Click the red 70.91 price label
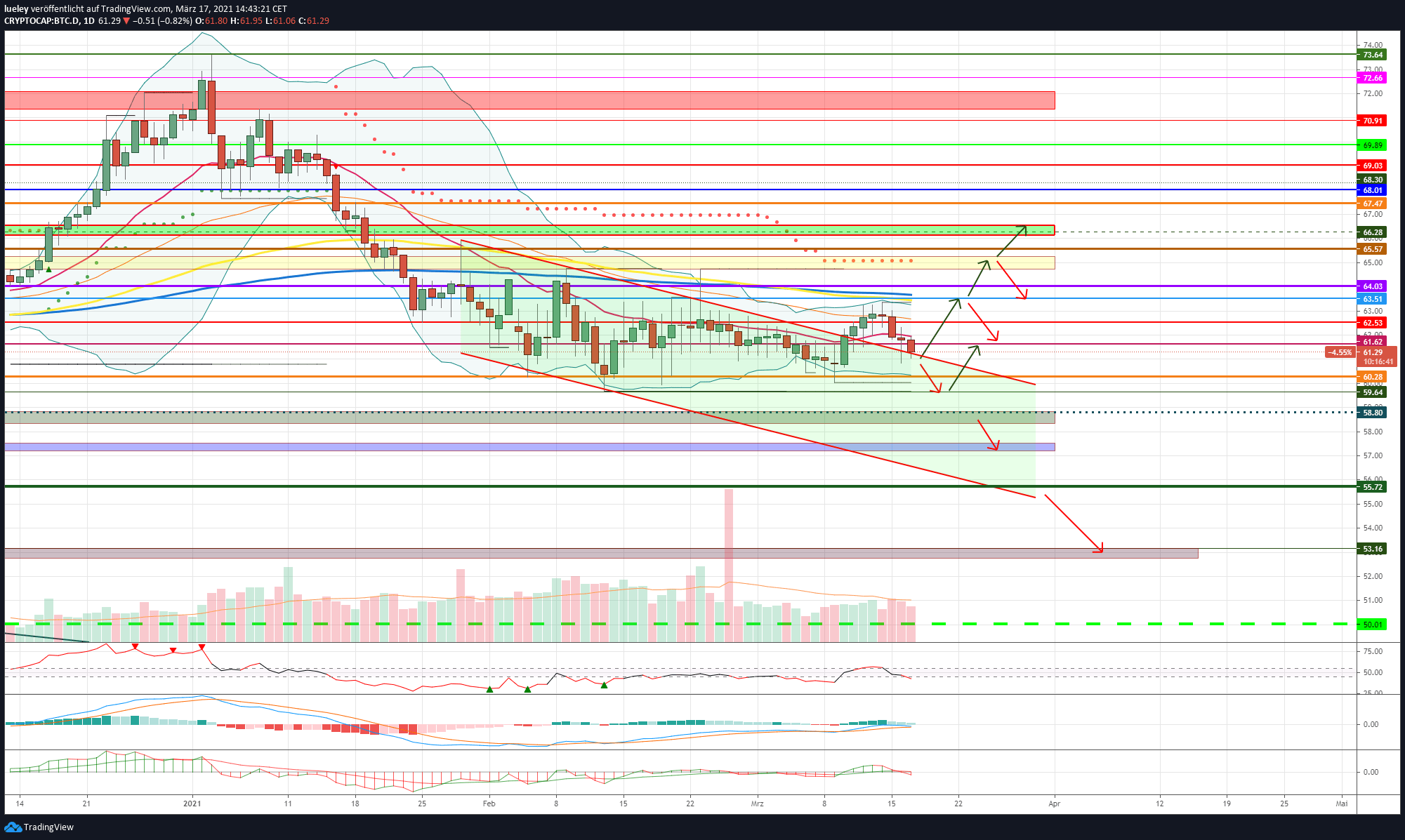Image resolution: width=1405 pixels, height=840 pixels. click(x=1372, y=121)
